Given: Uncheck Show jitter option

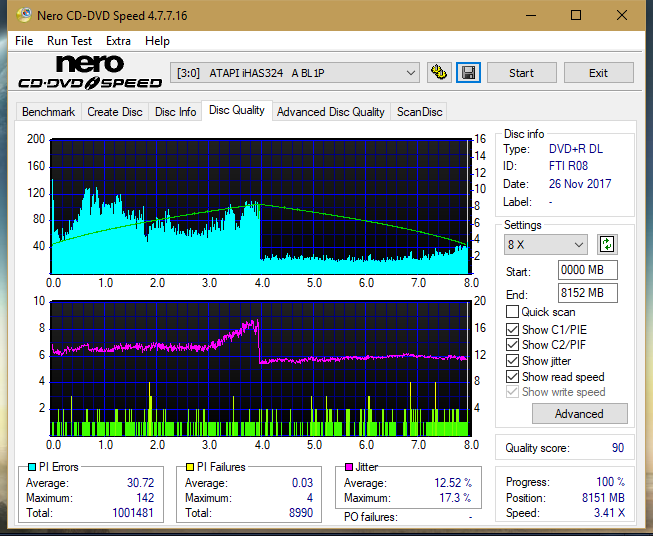Looking at the screenshot, I should pyautogui.click(x=512, y=361).
